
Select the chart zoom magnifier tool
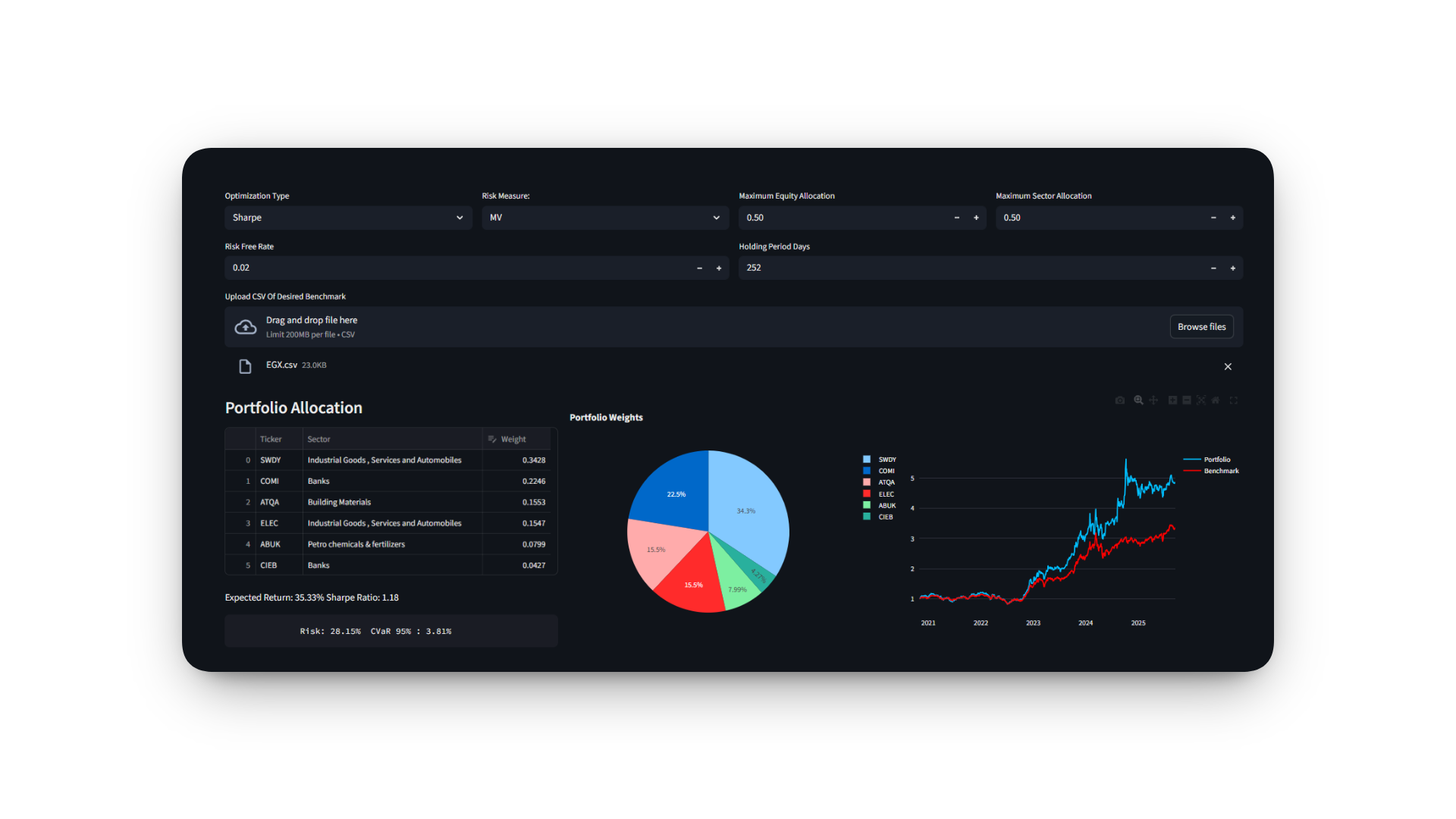point(1138,400)
